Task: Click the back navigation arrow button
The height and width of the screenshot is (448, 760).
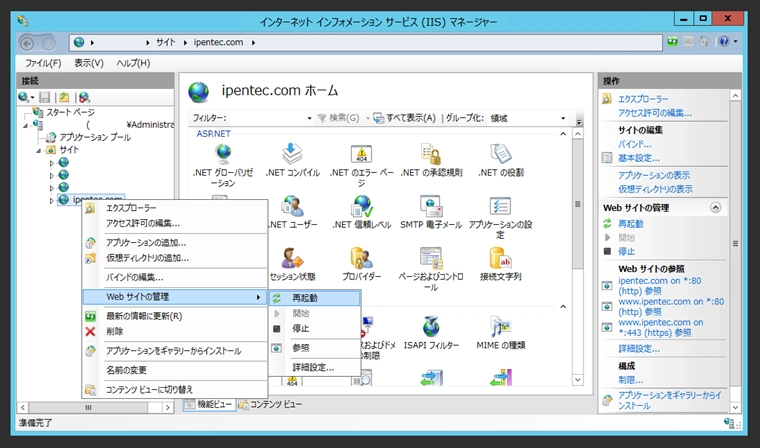Action: pyautogui.click(x=27, y=44)
